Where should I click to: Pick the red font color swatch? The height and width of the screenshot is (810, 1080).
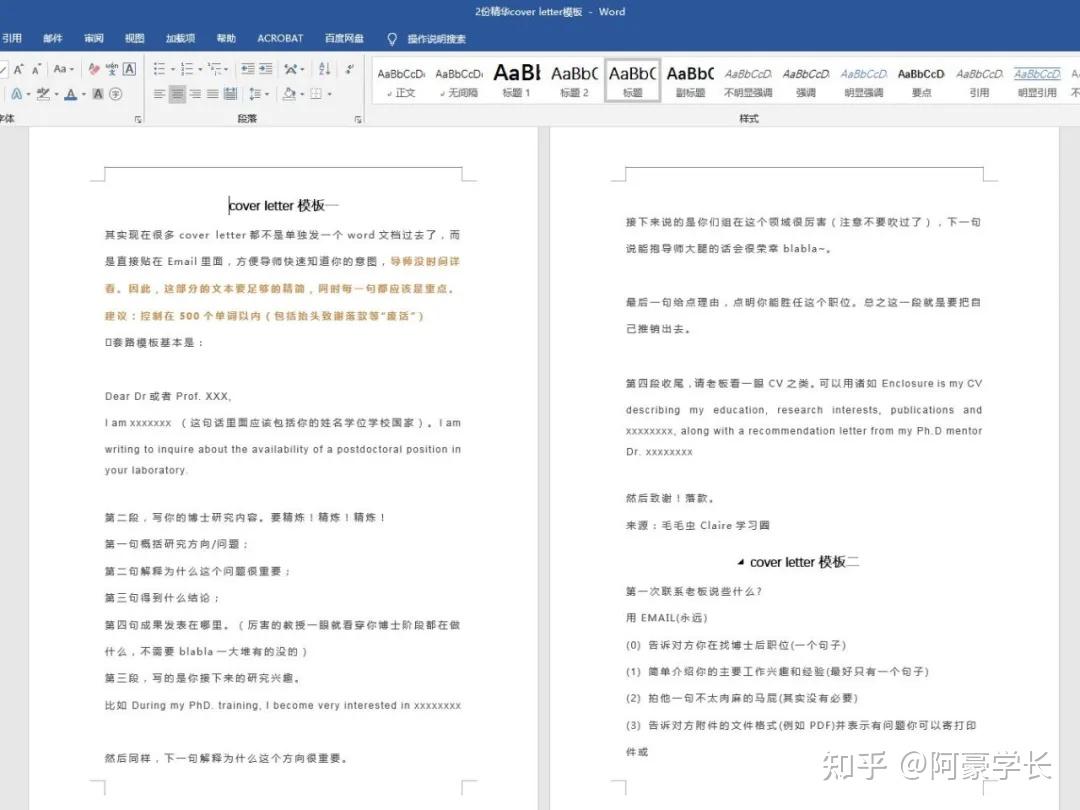tap(68, 94)
